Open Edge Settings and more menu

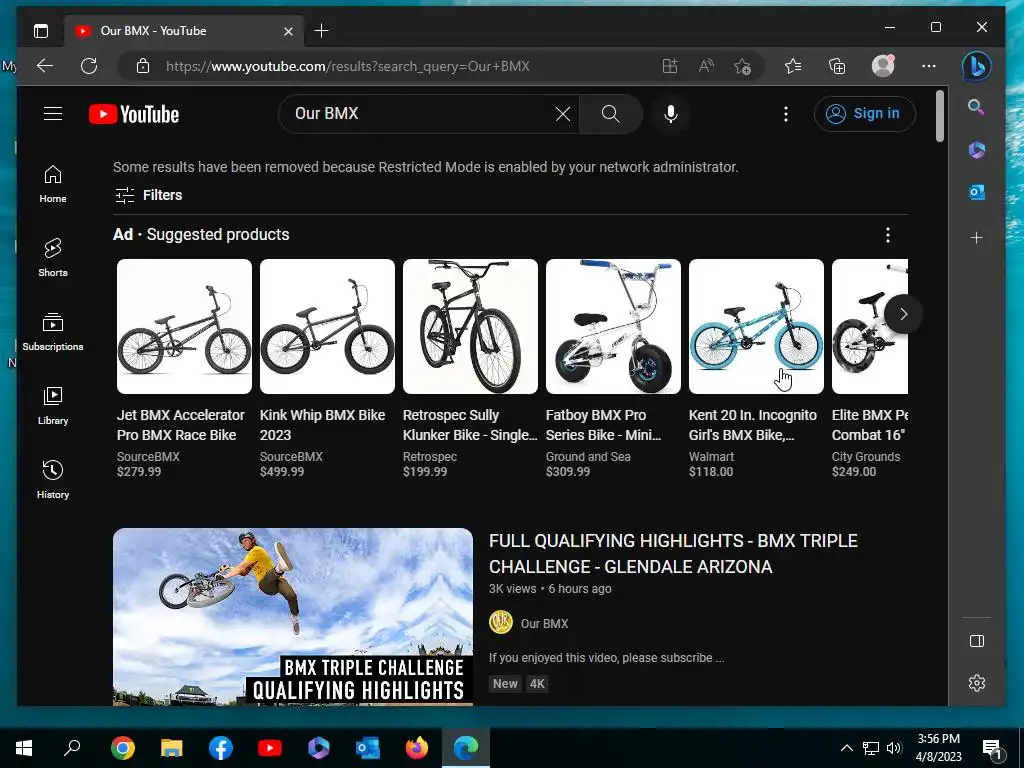[929, 66]
